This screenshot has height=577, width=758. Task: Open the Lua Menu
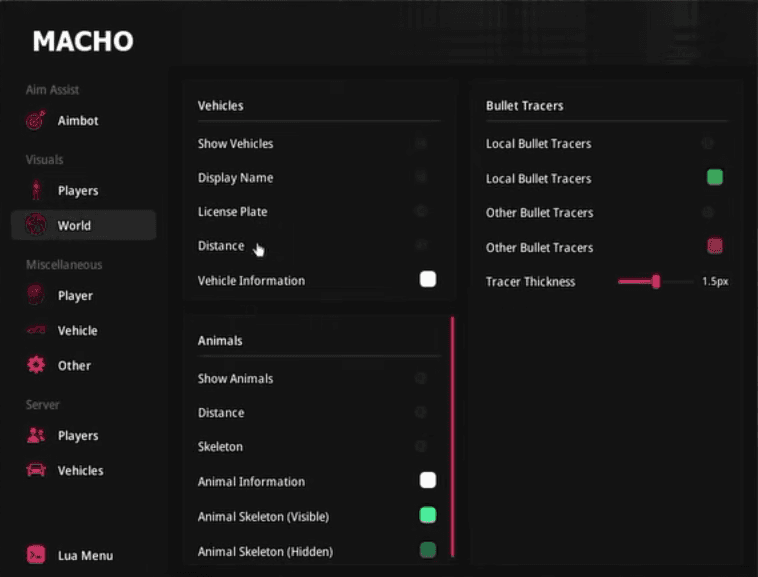[x=83, y=555]
